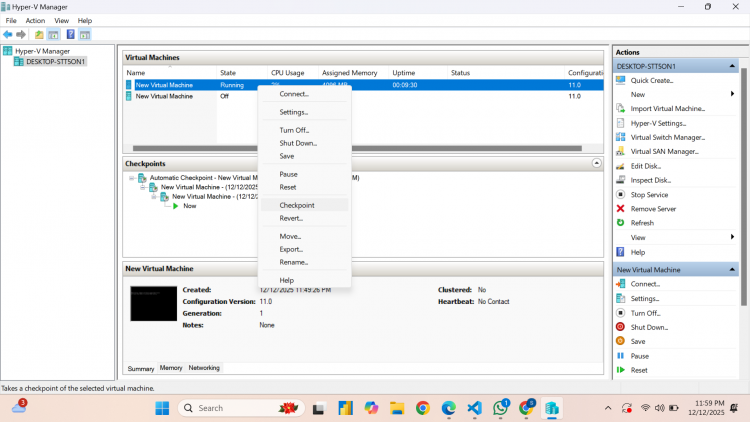This screenshot has height=422, width=750.
Task: Choose Pause from the context menu
Action: (304, 174)
